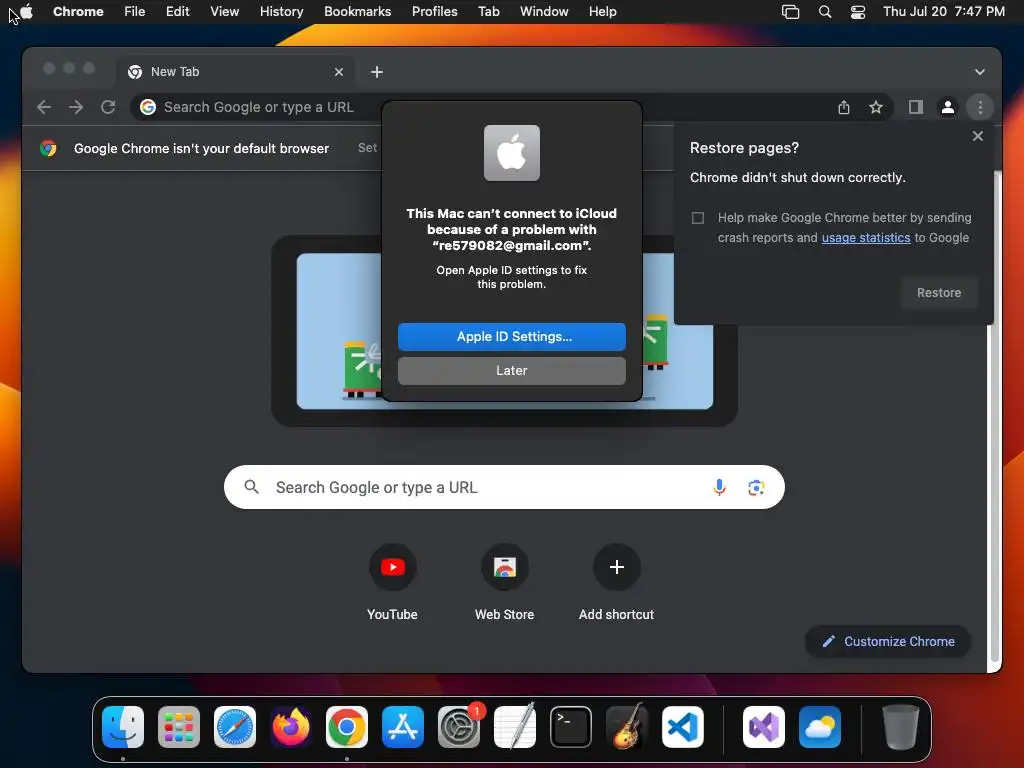Reload the current page
This screenshot has width=1024, height=768.
(x=108, y=107)
